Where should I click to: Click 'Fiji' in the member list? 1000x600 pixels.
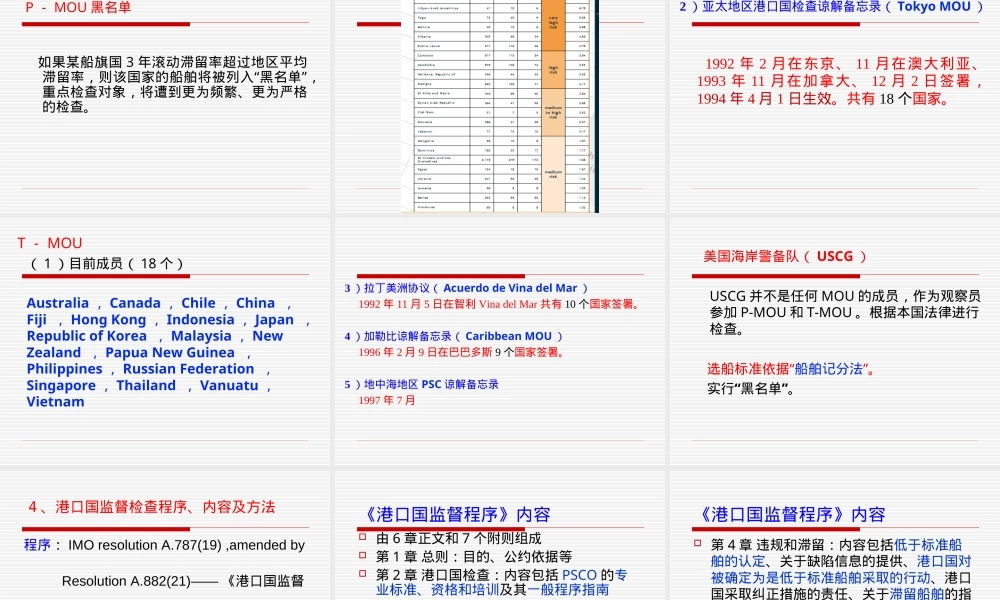tap(36, 319)
